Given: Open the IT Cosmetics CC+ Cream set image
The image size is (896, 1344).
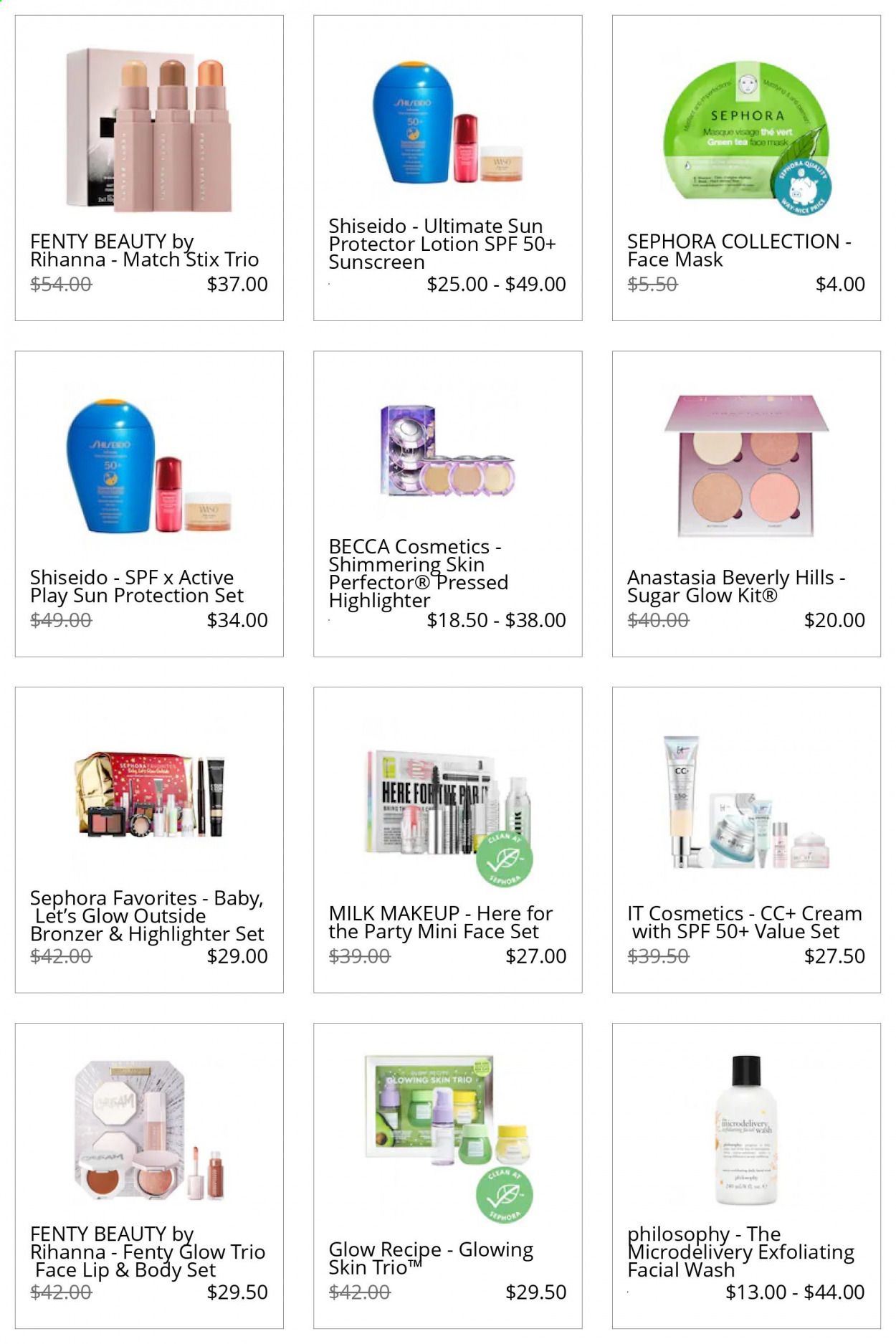Looking at the screenshot, I should tap(746, 802).
